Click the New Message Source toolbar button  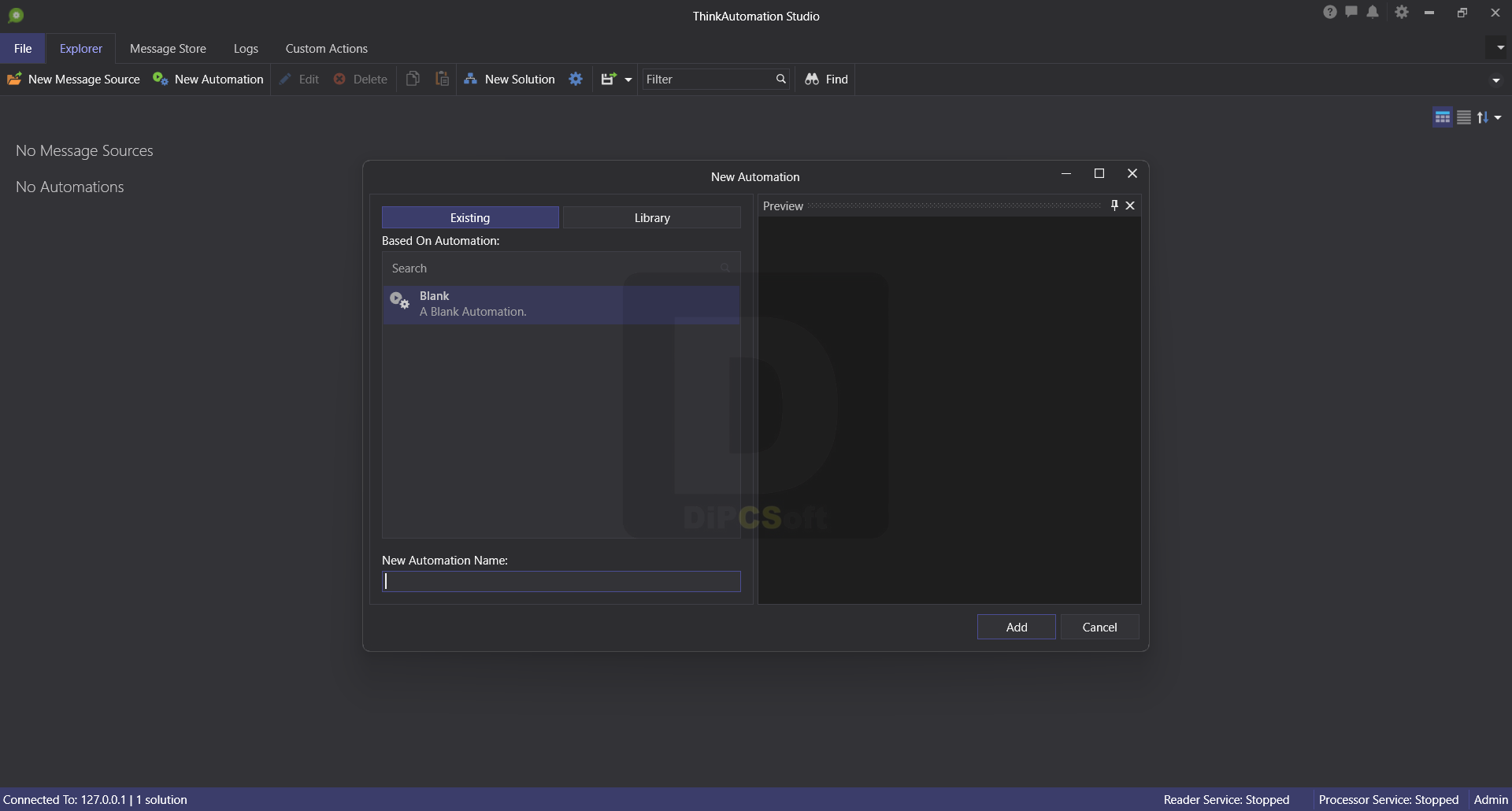73,80
